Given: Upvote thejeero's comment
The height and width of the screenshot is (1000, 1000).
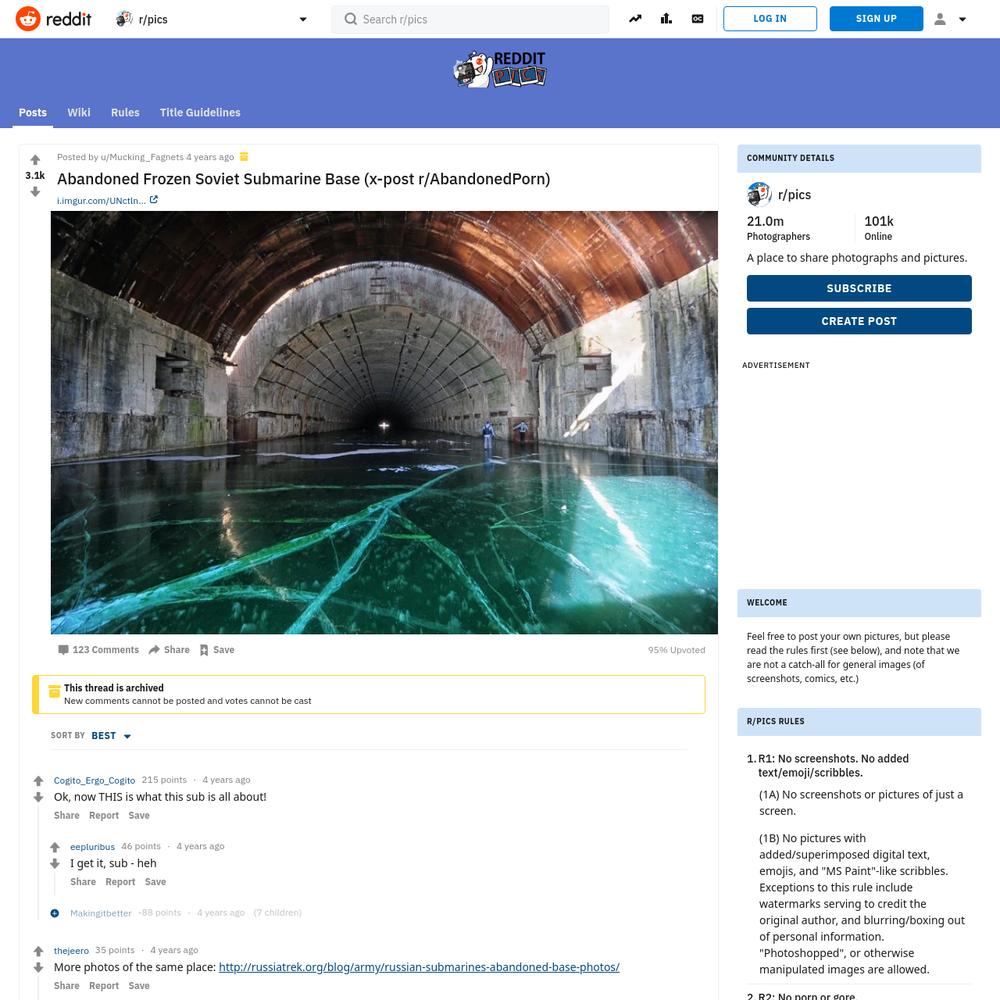Looking at the screenshot, I should [x=38, y=951].
